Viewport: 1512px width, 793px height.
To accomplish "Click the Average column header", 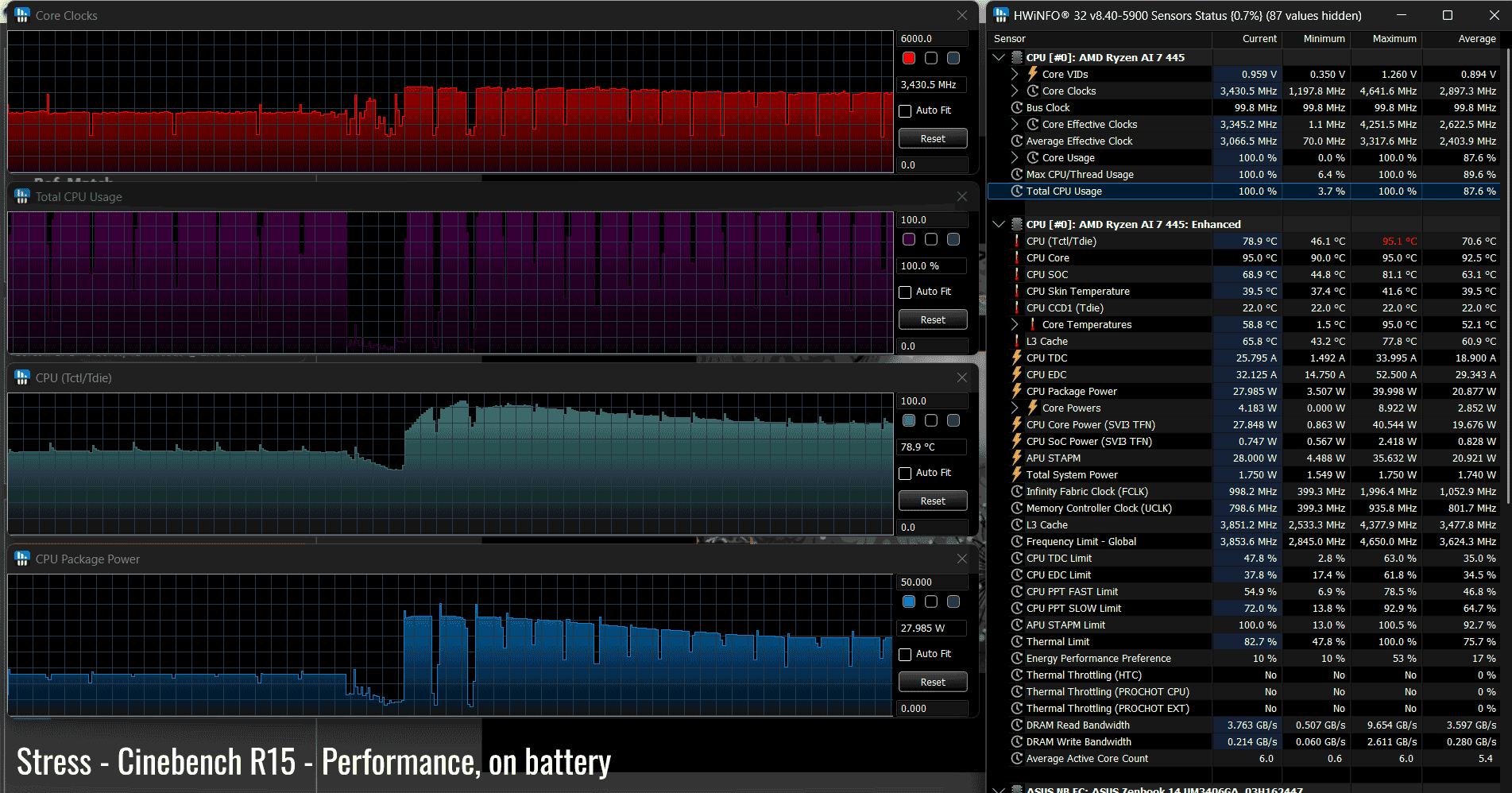I will pos(1460,38).
